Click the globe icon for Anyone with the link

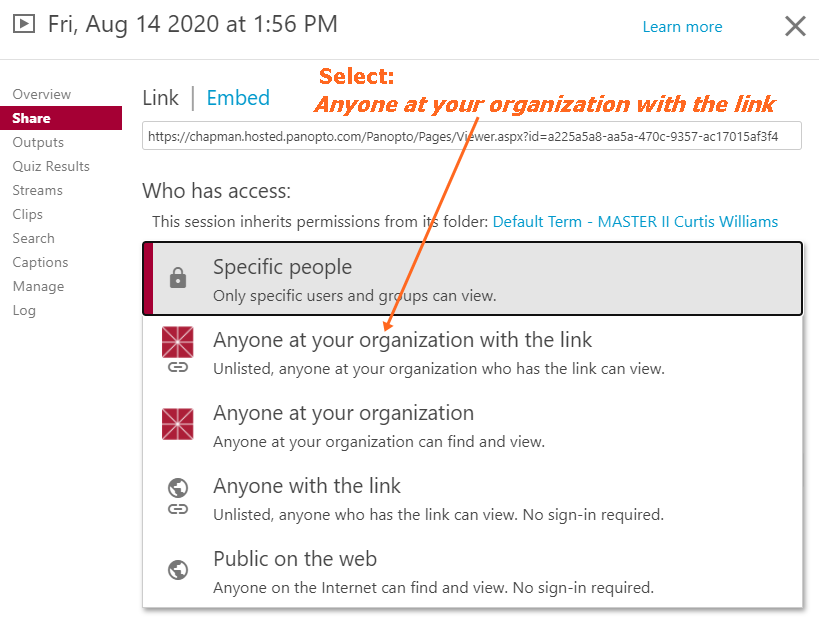pos(178,488)
